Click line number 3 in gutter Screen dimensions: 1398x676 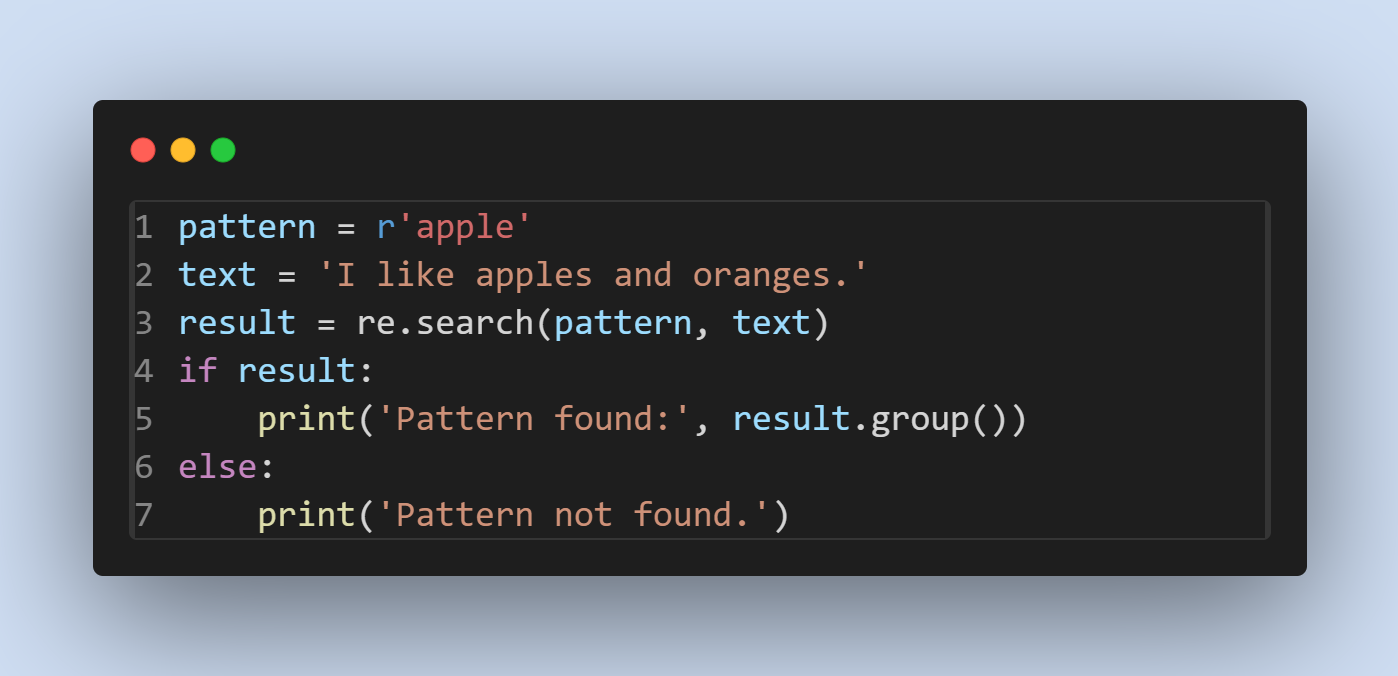(x=144, y=323)
